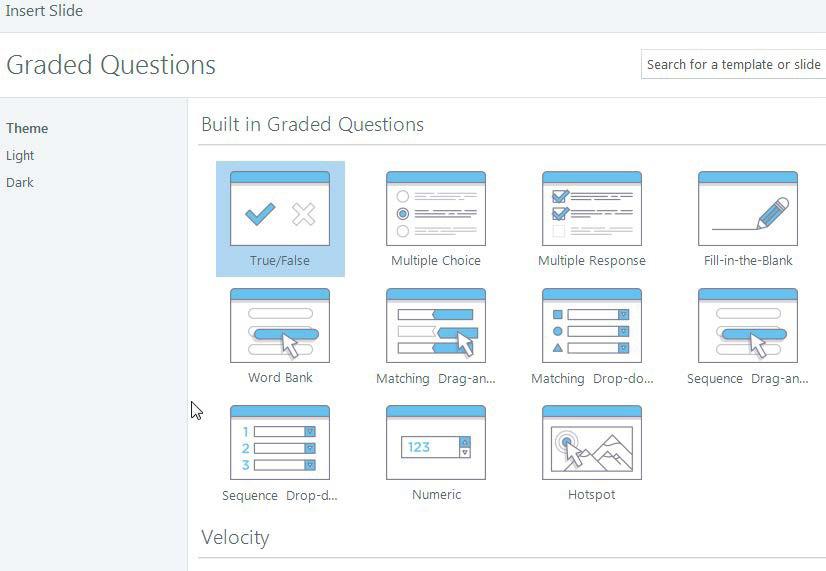Select the Fill-in-the-Blank pencil icon
826x571 pixels.
coord(748,209)
